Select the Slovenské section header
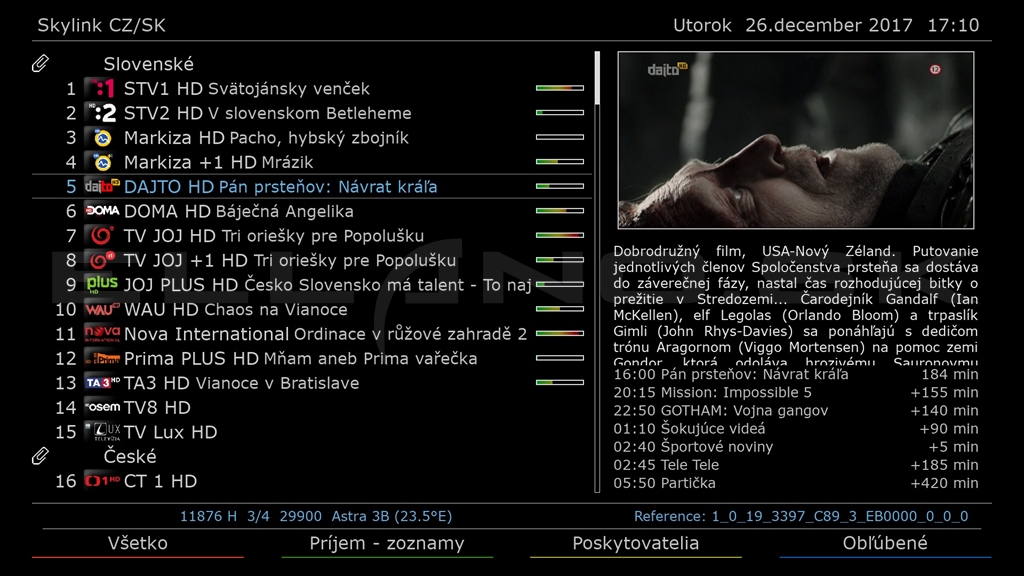This screenshot has height=576, width=1024. [x=148, y=64]
